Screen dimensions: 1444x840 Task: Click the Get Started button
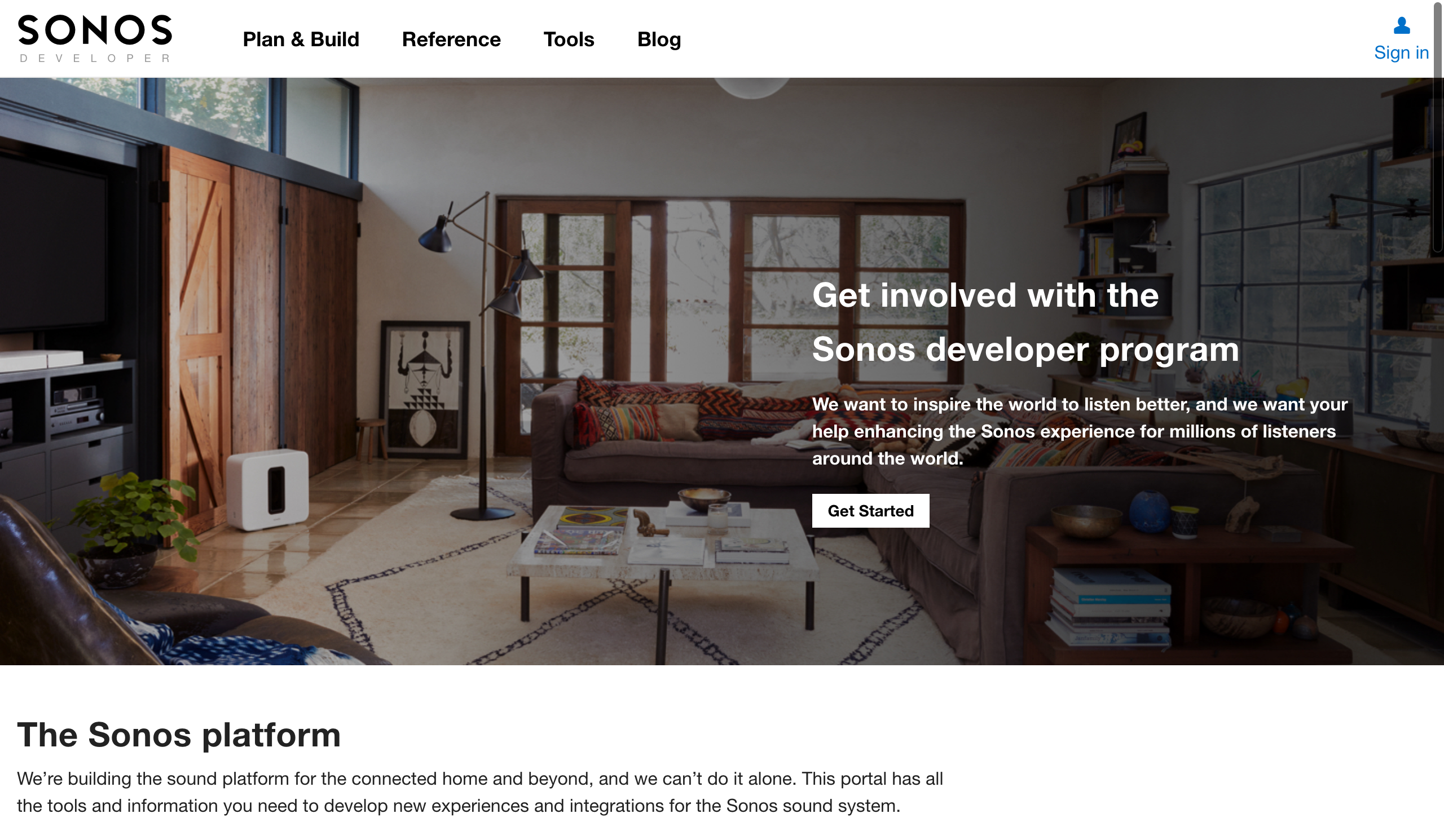point(870,511)
